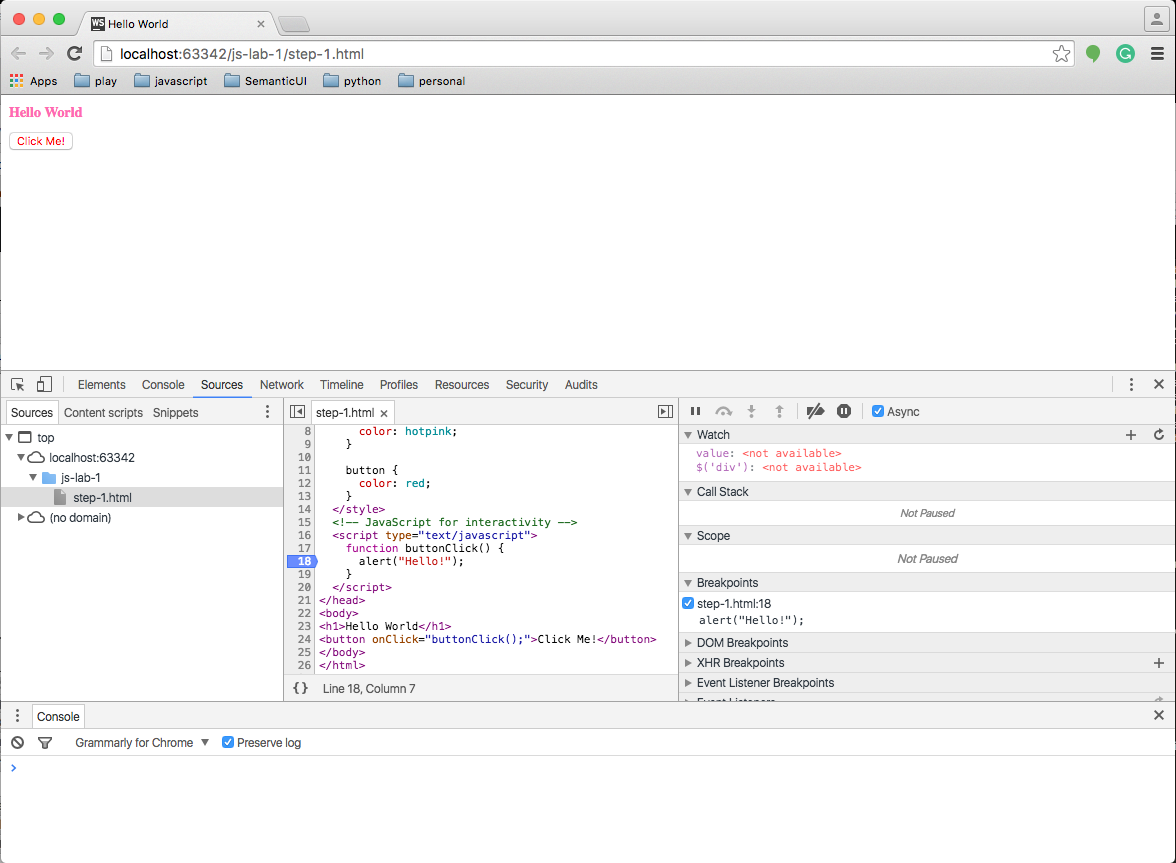Add a new watch expression
The image size is (1176, 863).
[1131, 435]
